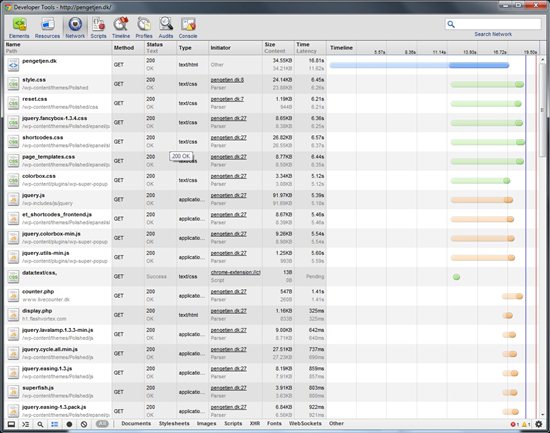Image resolution: width=550 pixels, height=433 pixels.
Task: Sort by the Method column header
Action: [x=128, y=48]
